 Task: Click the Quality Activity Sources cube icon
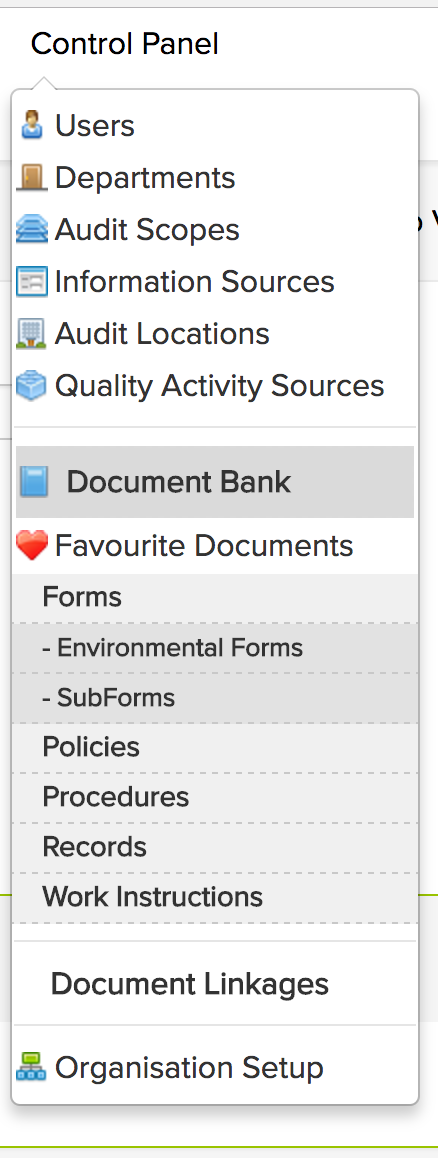[31, 386]
